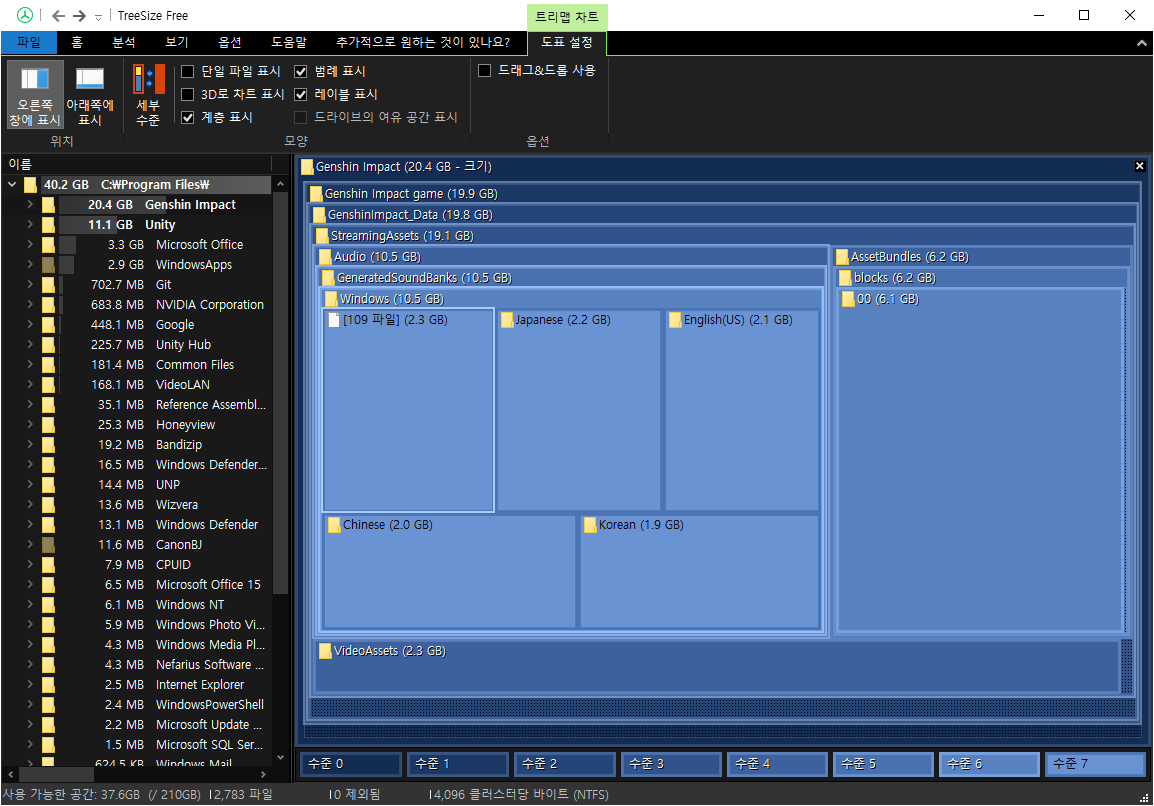Collapse the ribbon with the chevron arrow
Image resolution: width=1154 pixels, height=806 pixels.
(x=1141, y=43)
